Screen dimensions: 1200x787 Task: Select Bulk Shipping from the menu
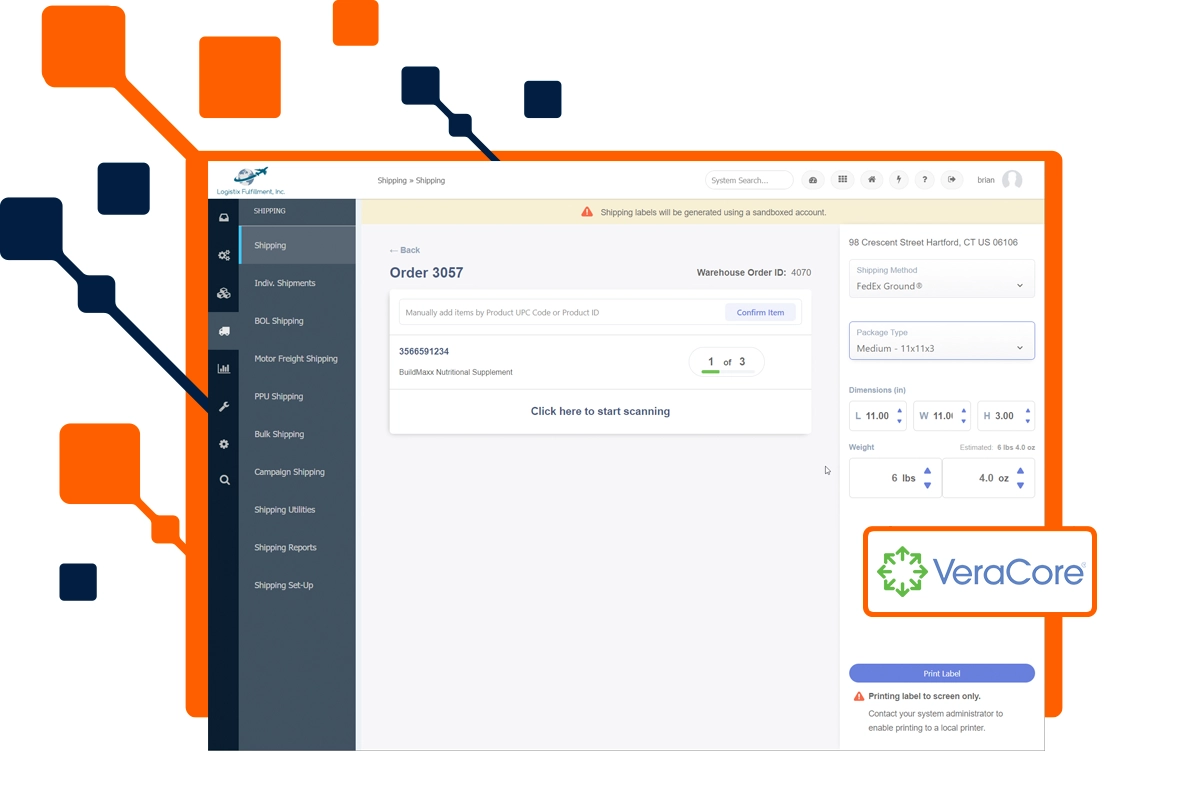pos(278,434)
